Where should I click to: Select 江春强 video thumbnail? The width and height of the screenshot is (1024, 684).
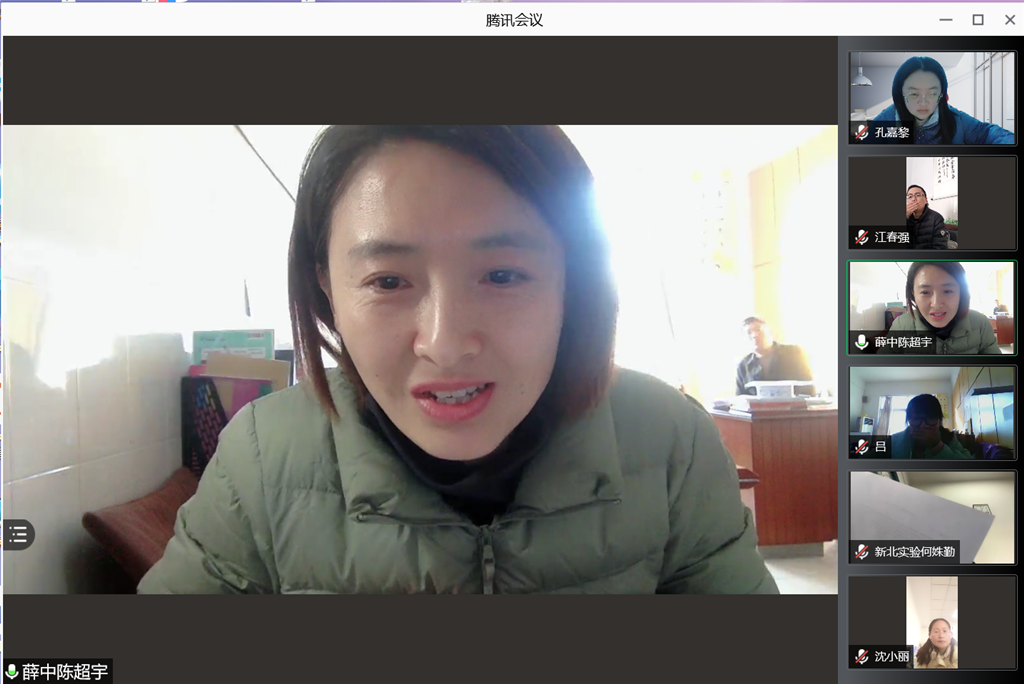932,203
